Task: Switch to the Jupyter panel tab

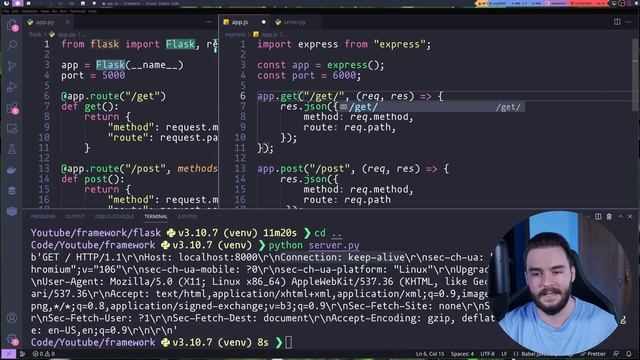Action: 187,217
